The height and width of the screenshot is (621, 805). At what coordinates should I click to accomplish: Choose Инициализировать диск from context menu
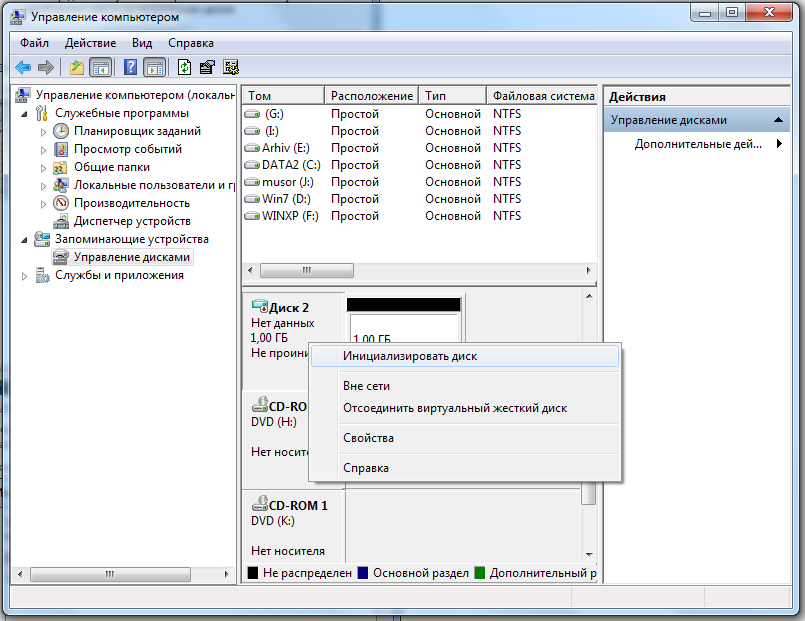point(465,356)
